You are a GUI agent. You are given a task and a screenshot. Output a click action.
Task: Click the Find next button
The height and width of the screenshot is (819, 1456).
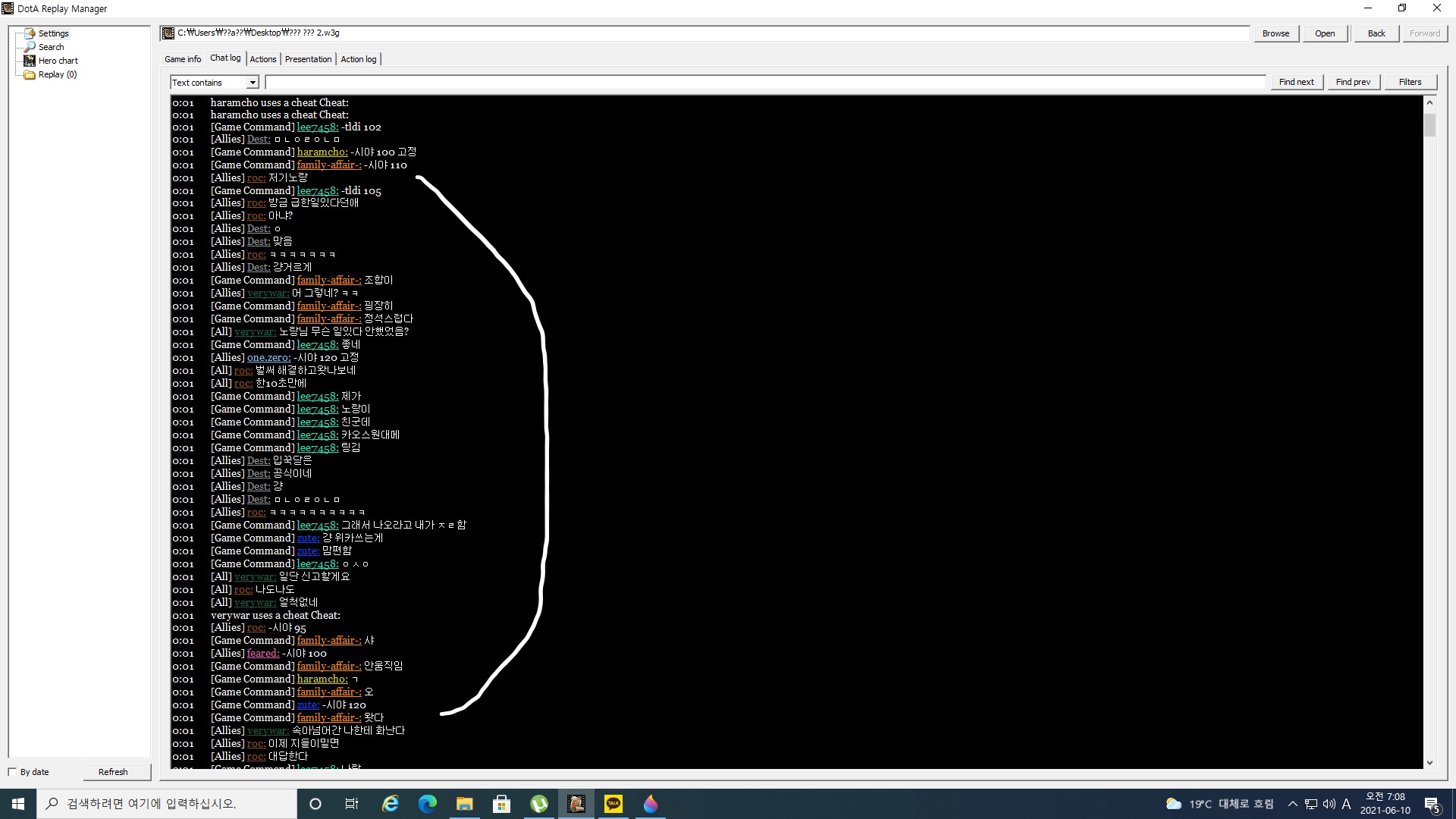tap(1296, 81)
